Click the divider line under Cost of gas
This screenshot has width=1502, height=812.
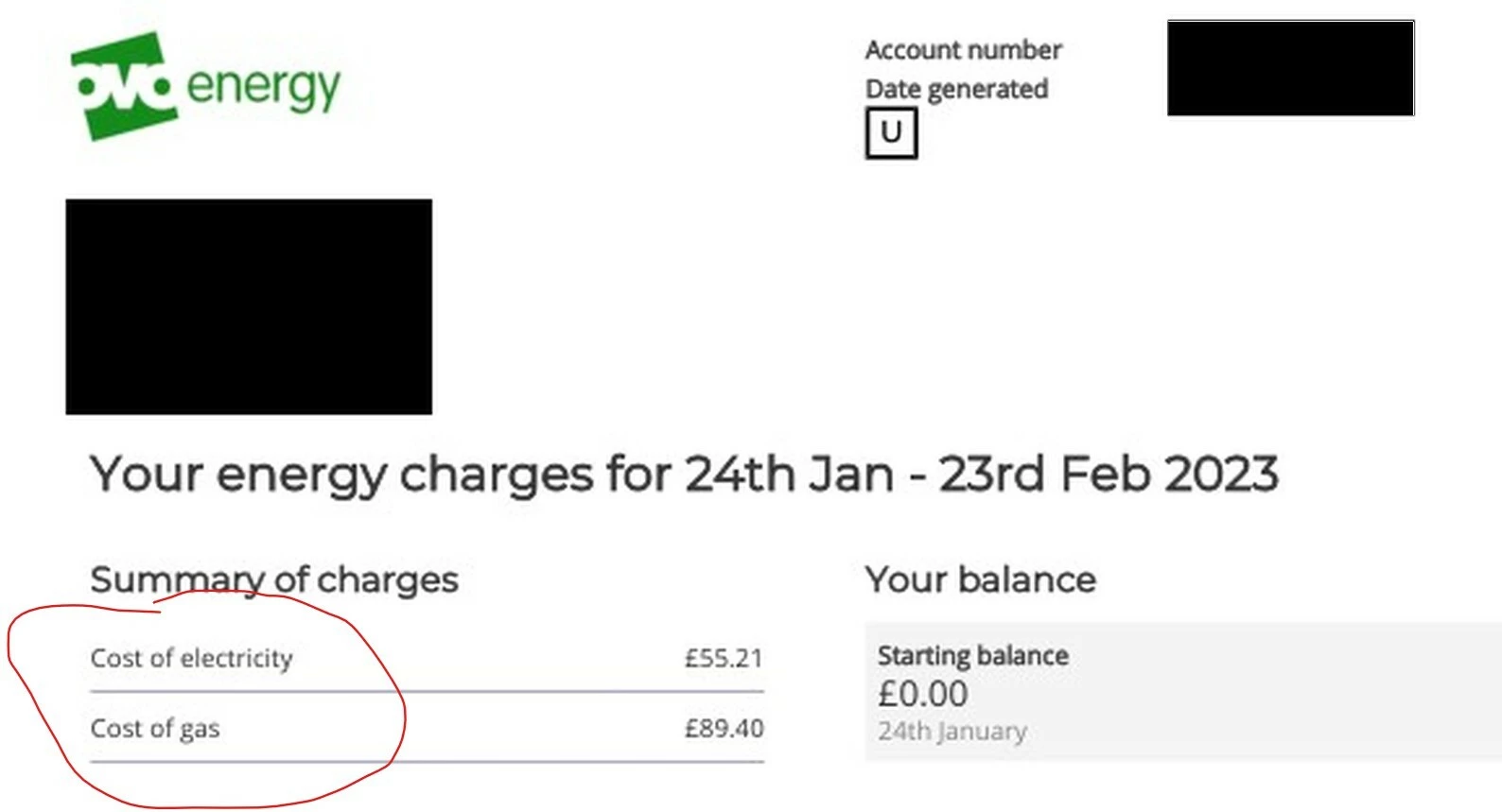427,761
